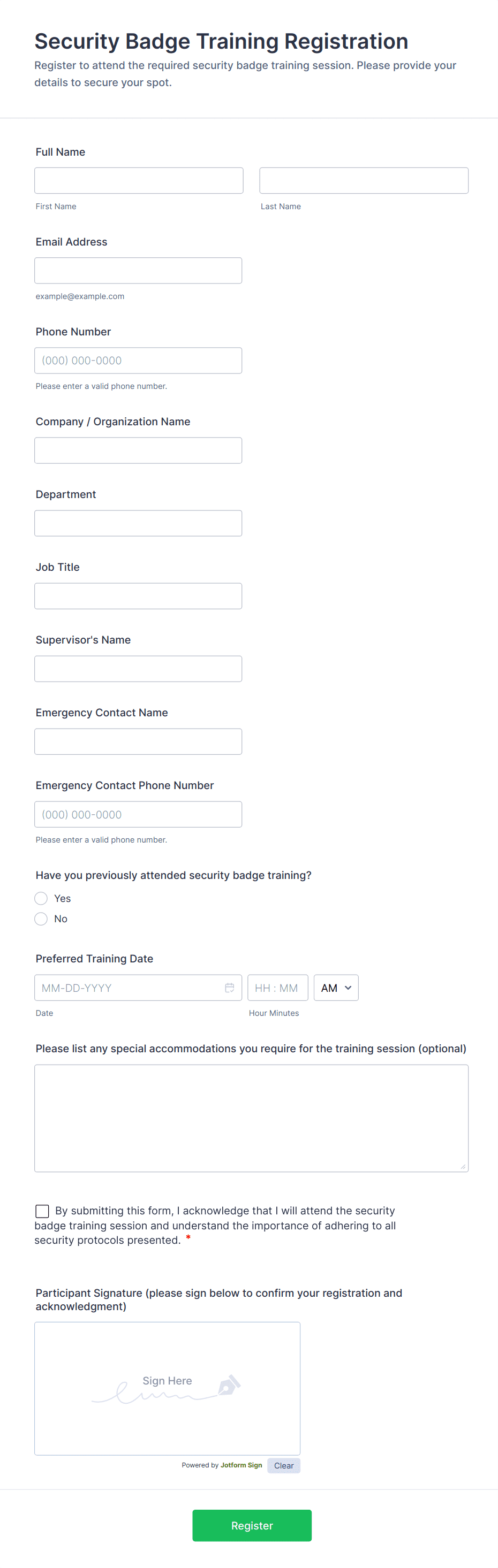
Task: Focus the Department text field
Action: [138, 524]
